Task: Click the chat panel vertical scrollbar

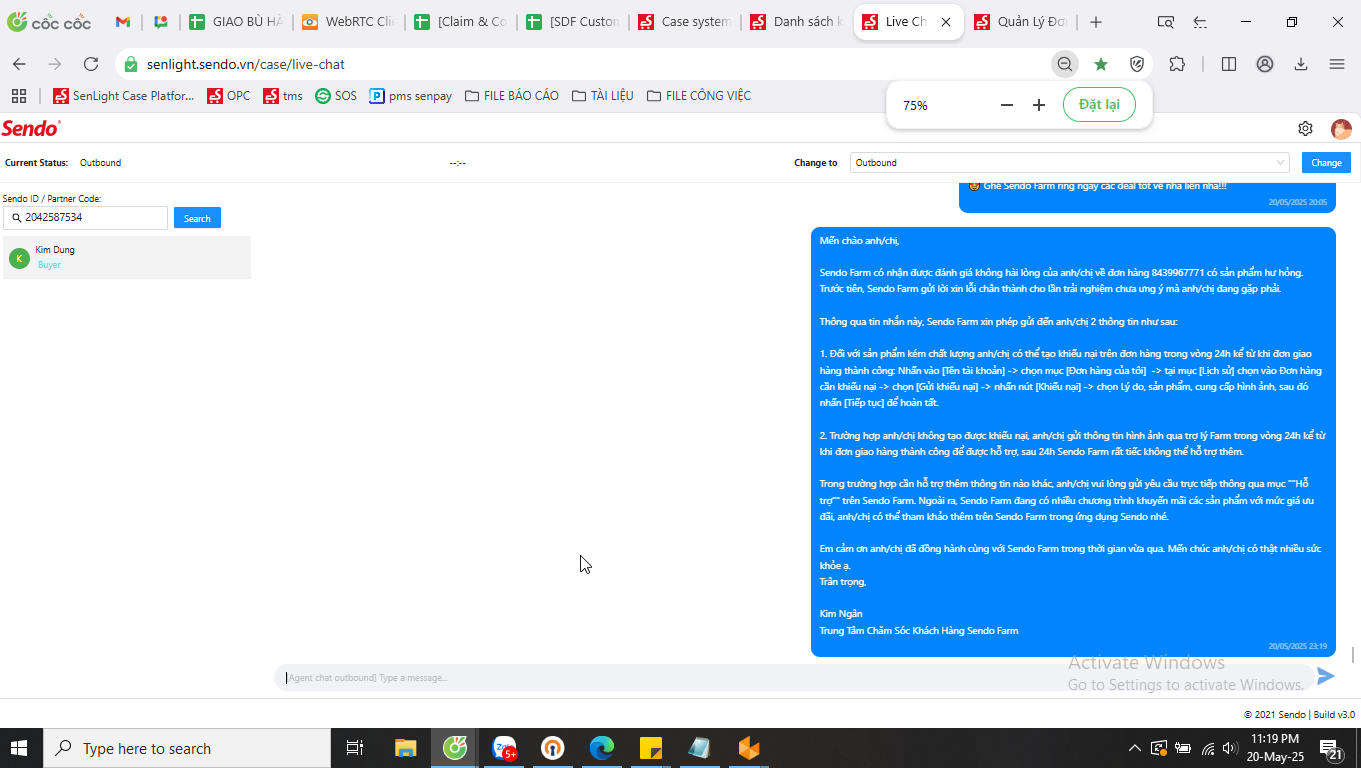Action: (1354, 654)
